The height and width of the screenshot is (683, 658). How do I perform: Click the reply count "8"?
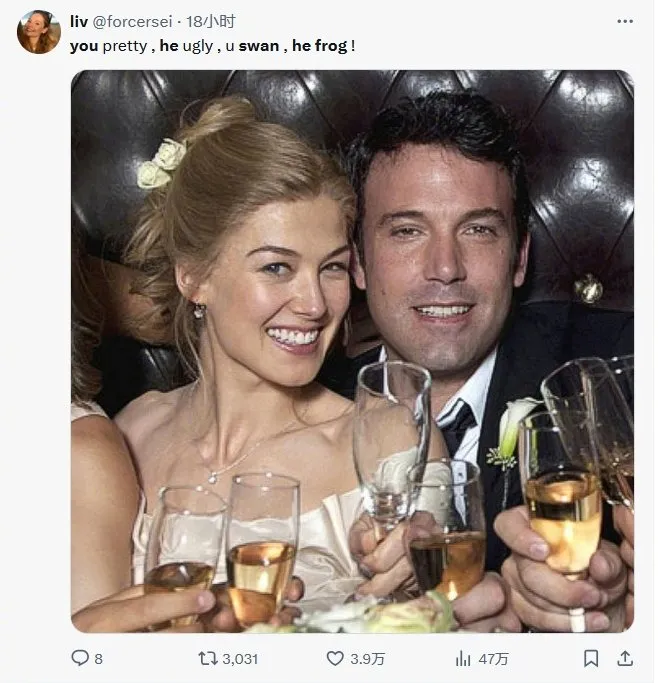click(98, 658)
